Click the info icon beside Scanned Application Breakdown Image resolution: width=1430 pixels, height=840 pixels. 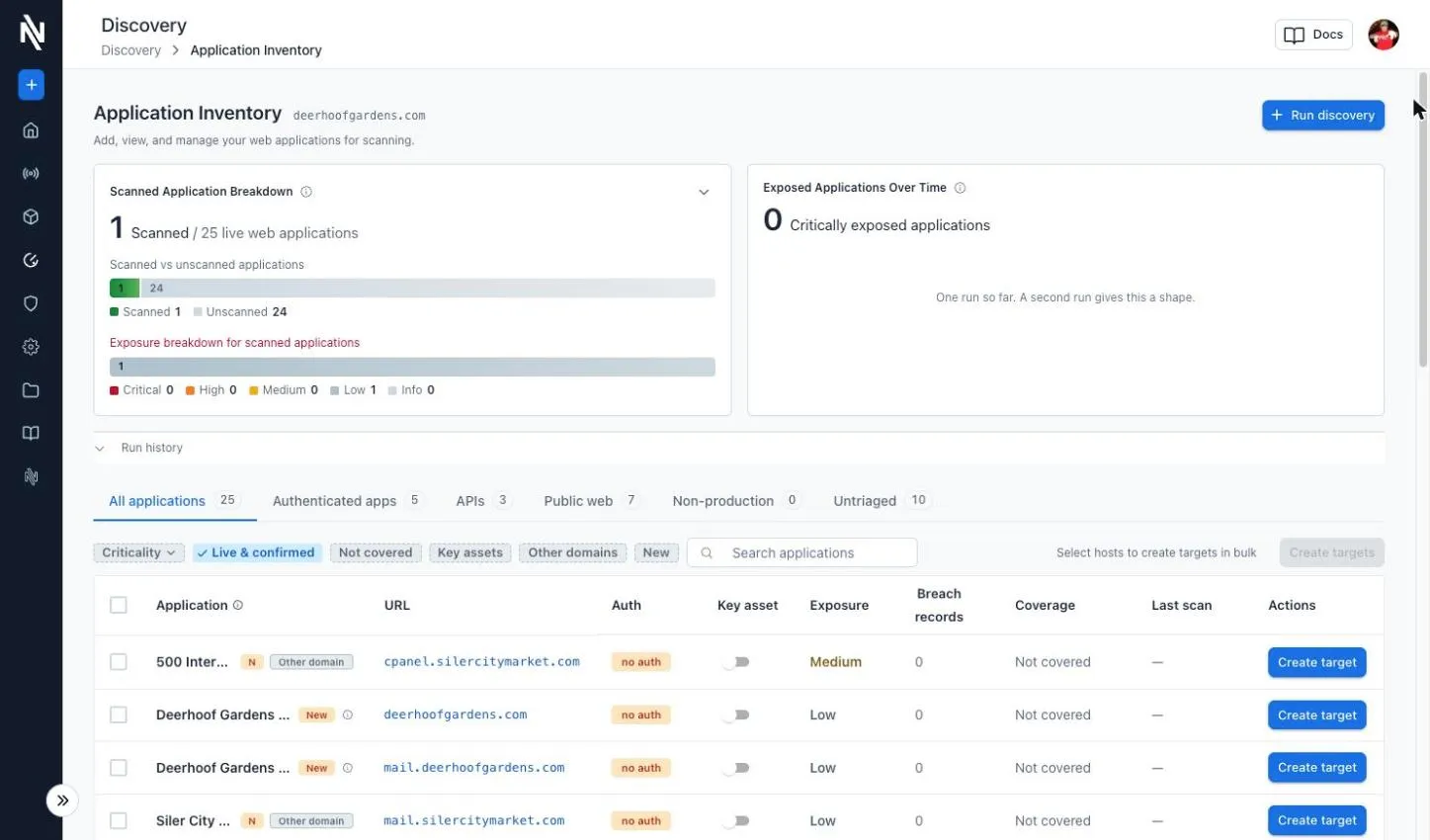tap(306, 192)
